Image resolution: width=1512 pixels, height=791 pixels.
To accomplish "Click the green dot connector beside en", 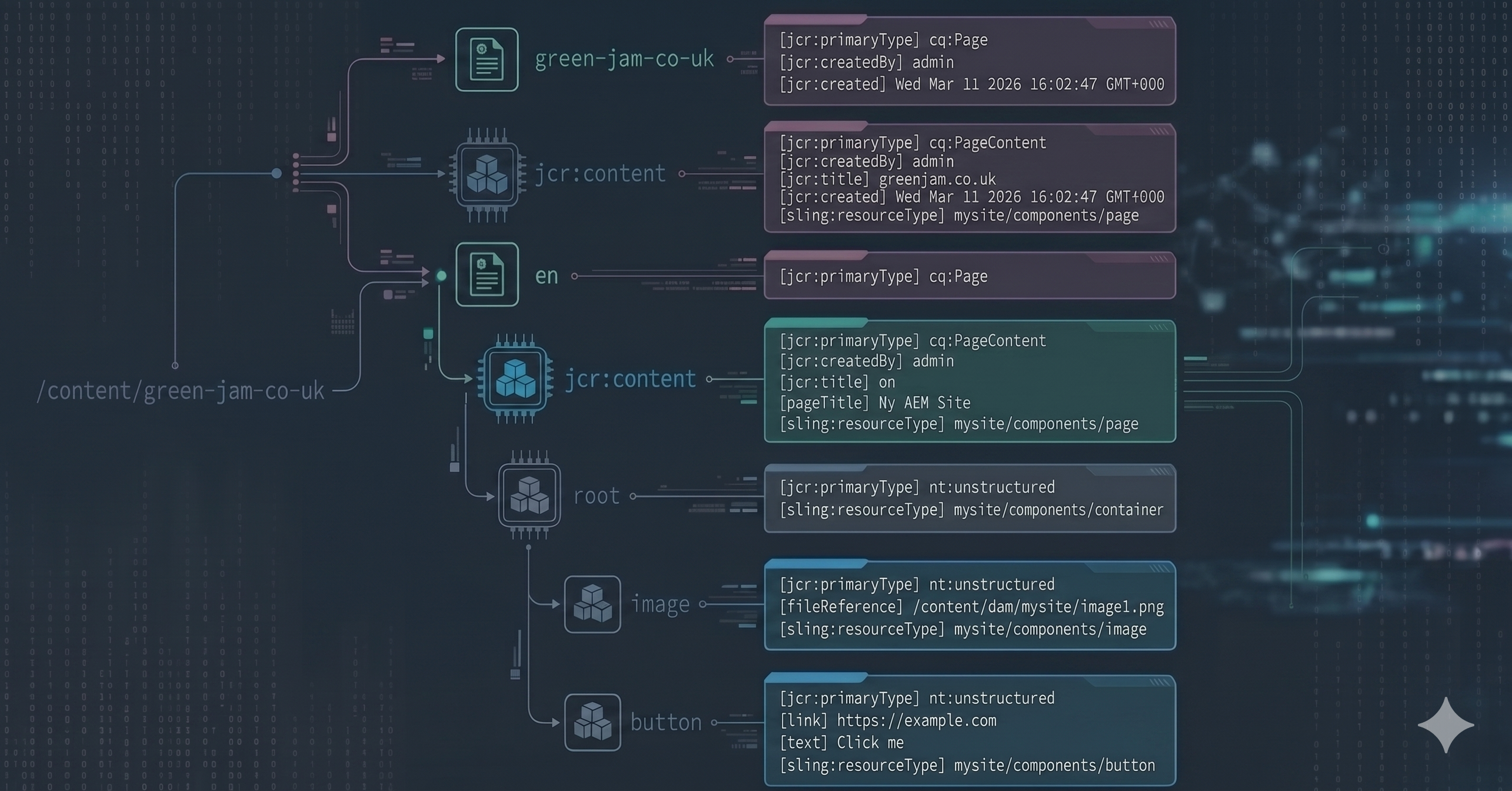I will point(441,275).
